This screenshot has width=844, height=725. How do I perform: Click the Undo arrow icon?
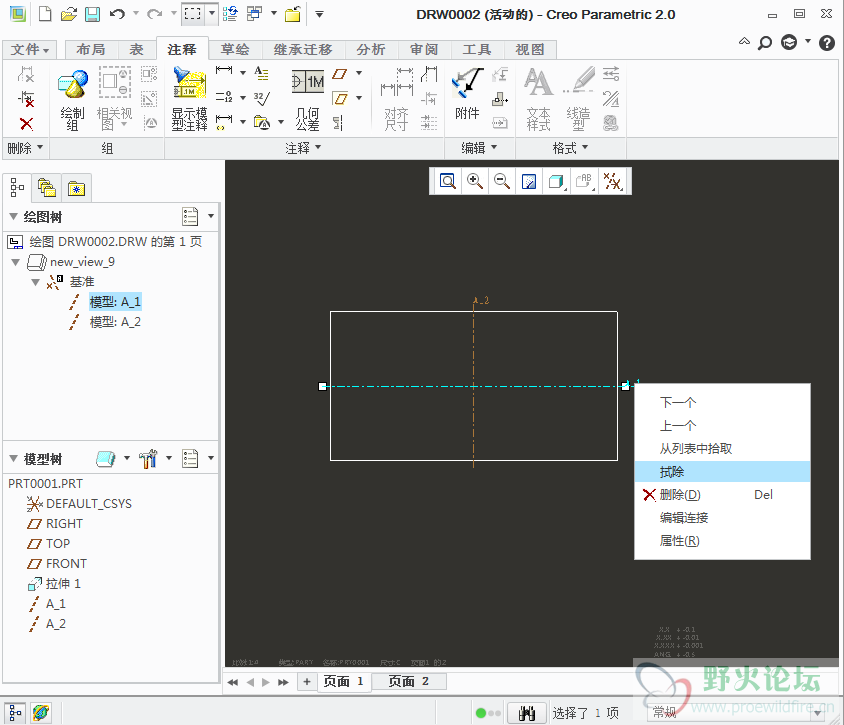[x=117, y=14]
